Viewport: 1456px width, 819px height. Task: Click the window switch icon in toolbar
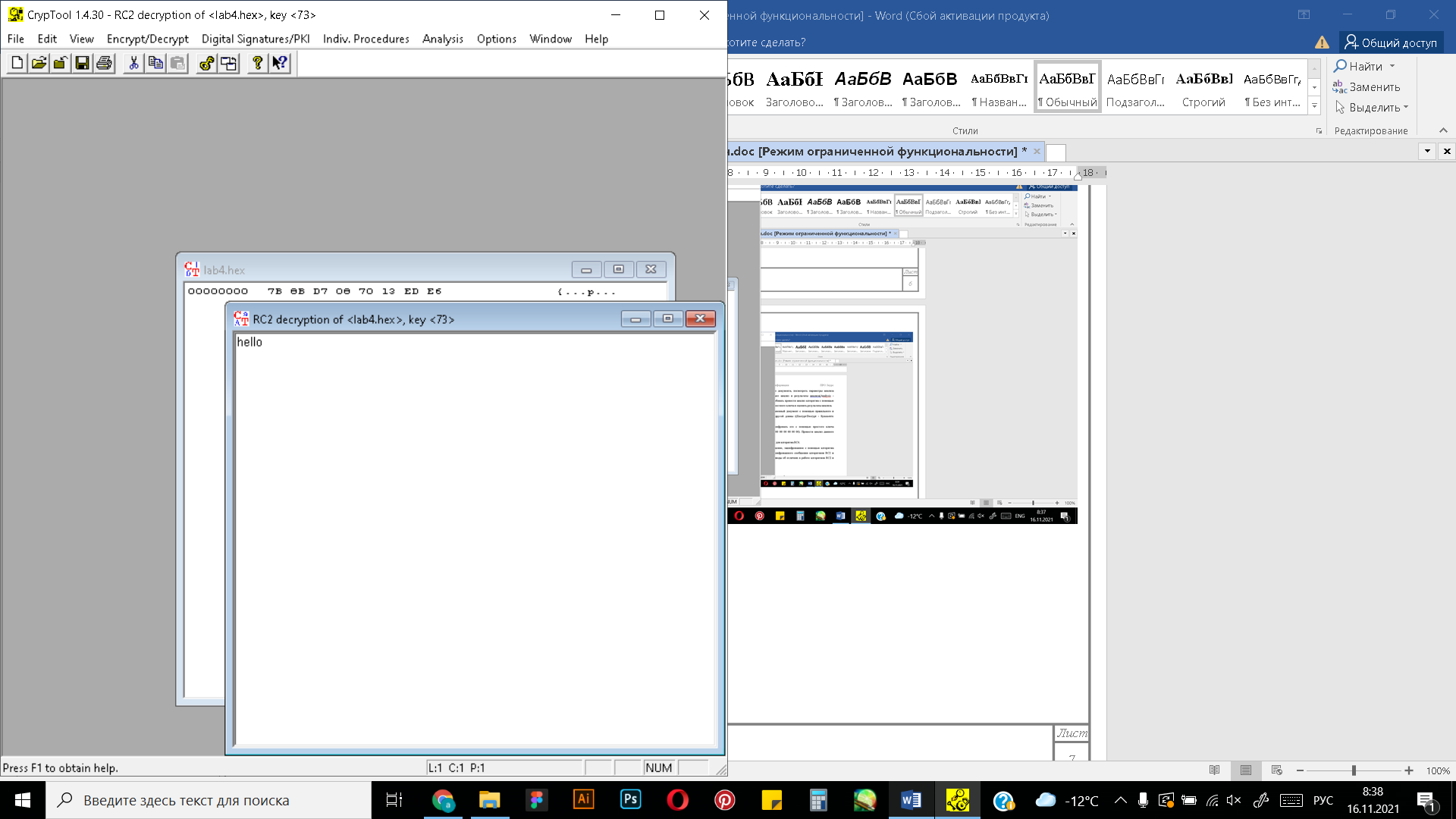(x=228, y=63)
